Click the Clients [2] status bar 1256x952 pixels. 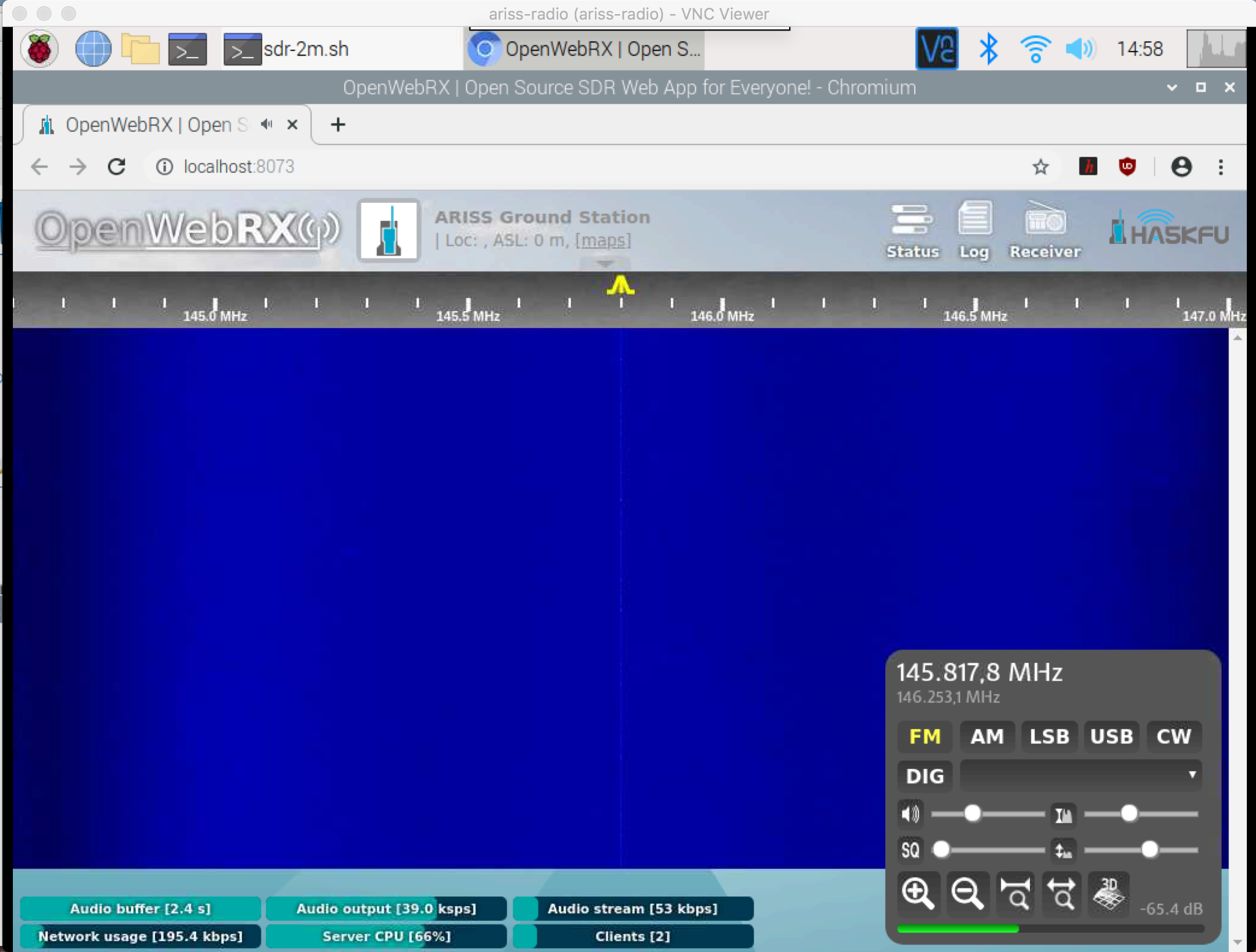coord(633,936)
